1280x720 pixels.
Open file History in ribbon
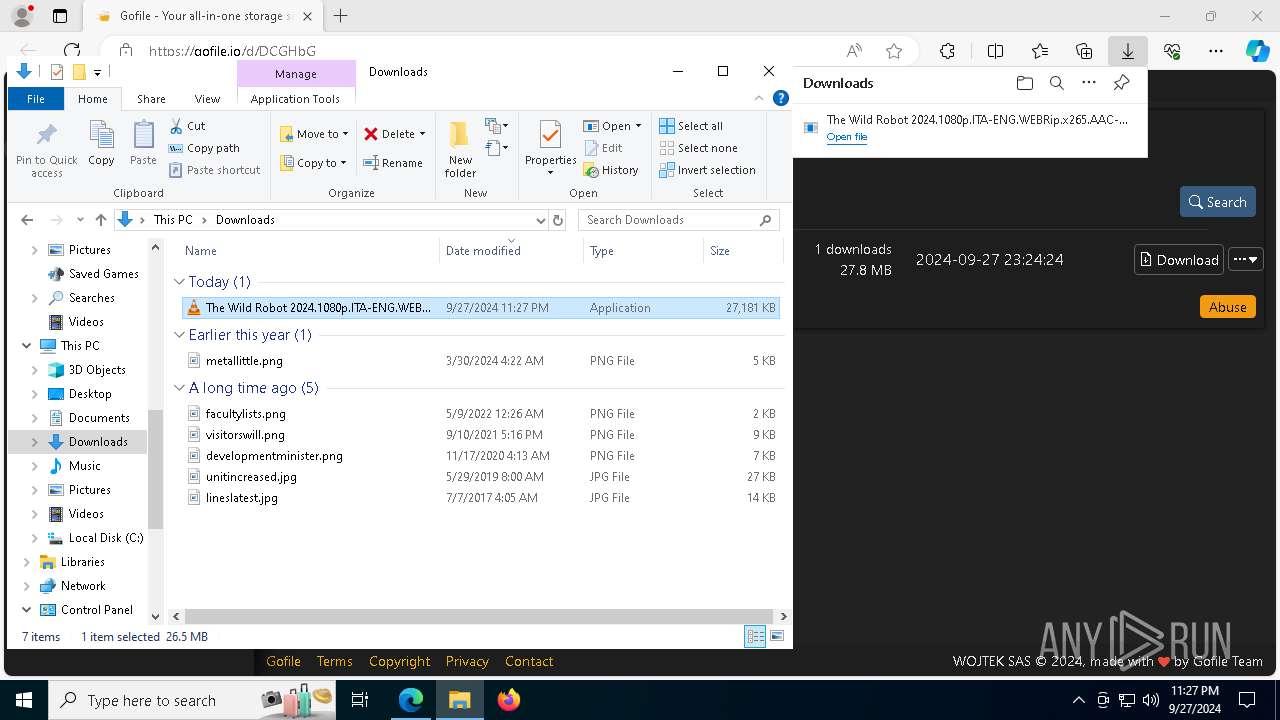click(x=611, y=170)
